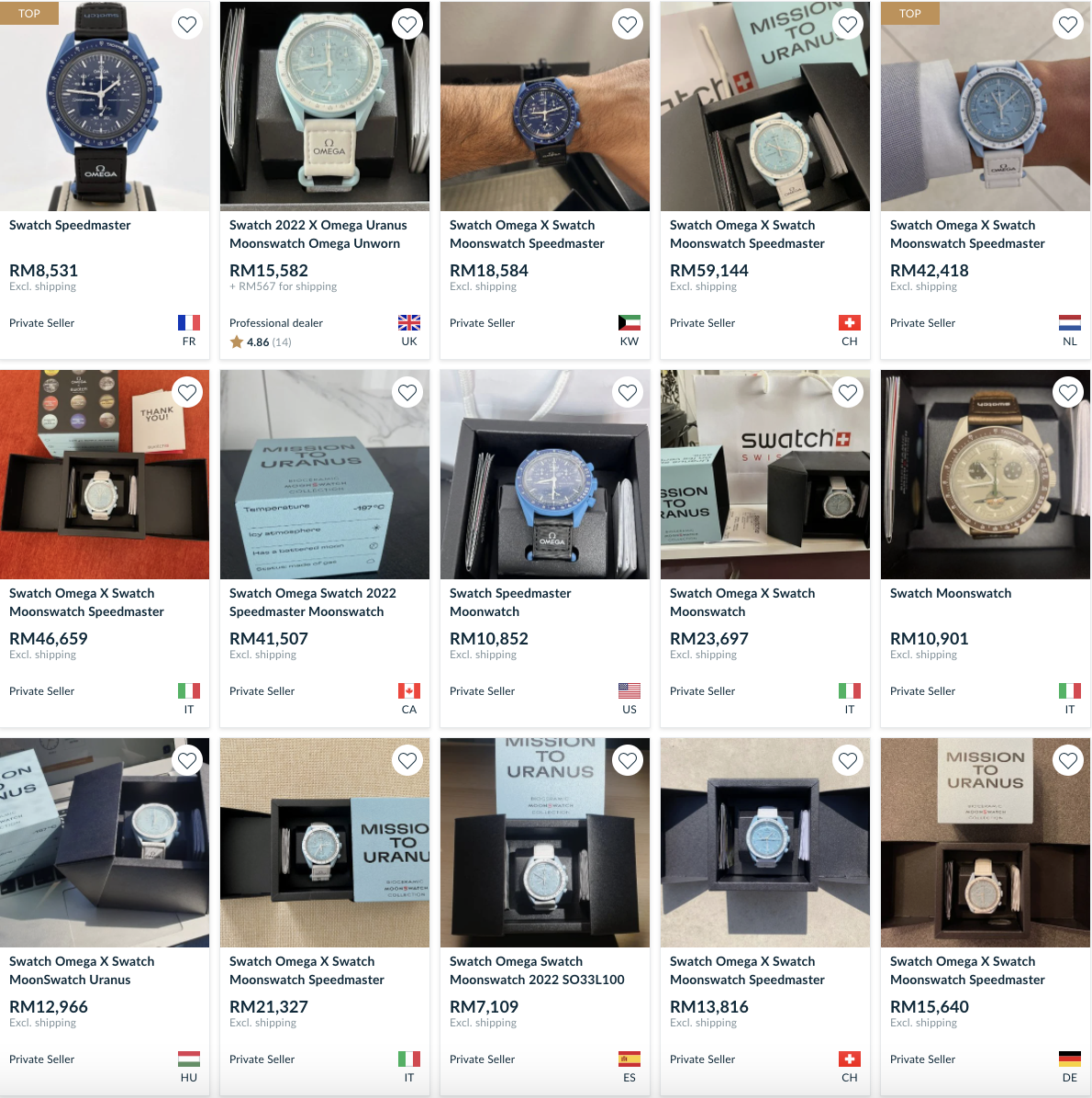Save the RM15,640 Germany listing via heart
The width and height of the screenshot is (1092, 1098).
pos(1068,760)
